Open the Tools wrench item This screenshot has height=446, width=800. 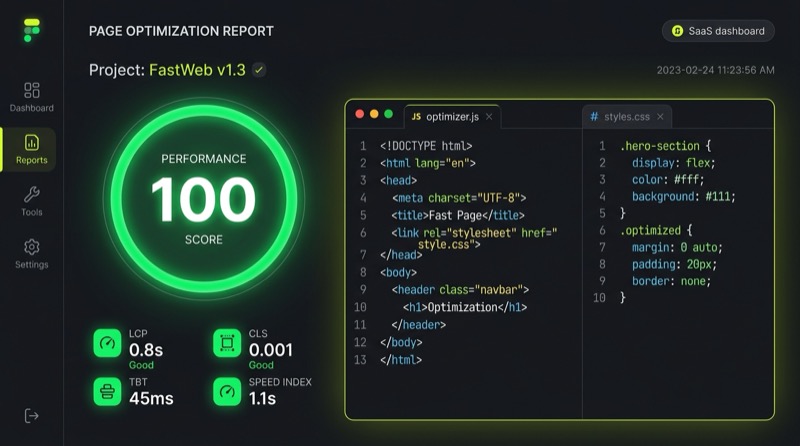click(x=32, y=201)
